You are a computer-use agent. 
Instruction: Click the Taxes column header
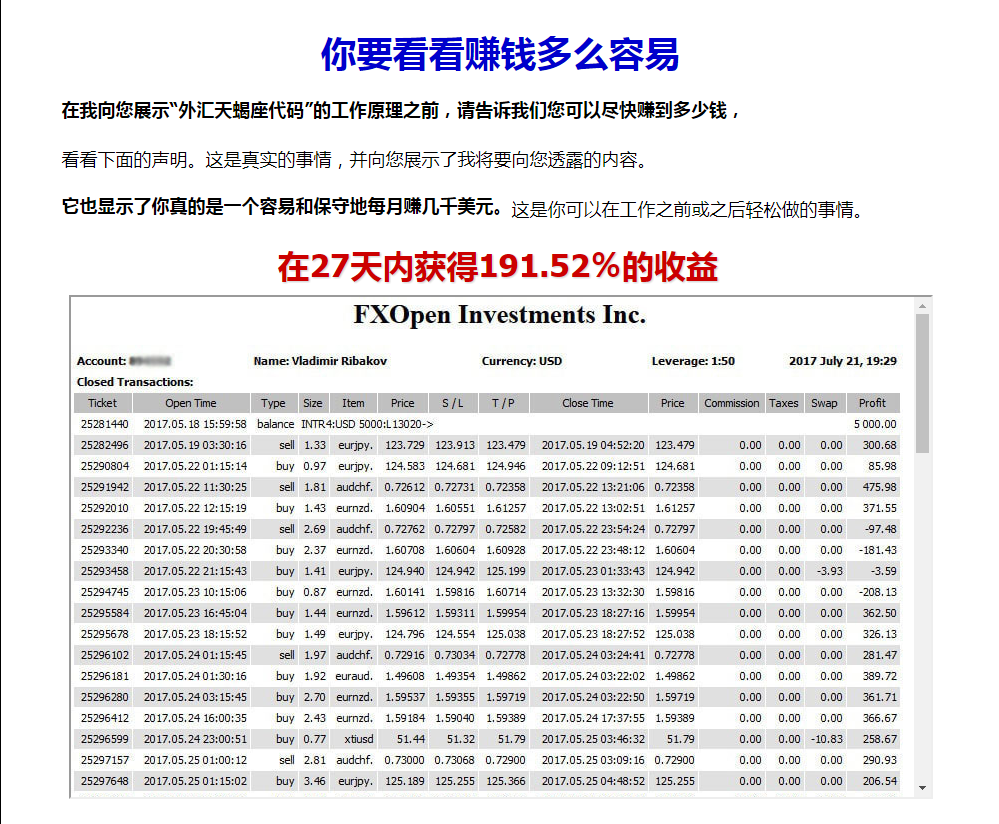coord(784,403)
